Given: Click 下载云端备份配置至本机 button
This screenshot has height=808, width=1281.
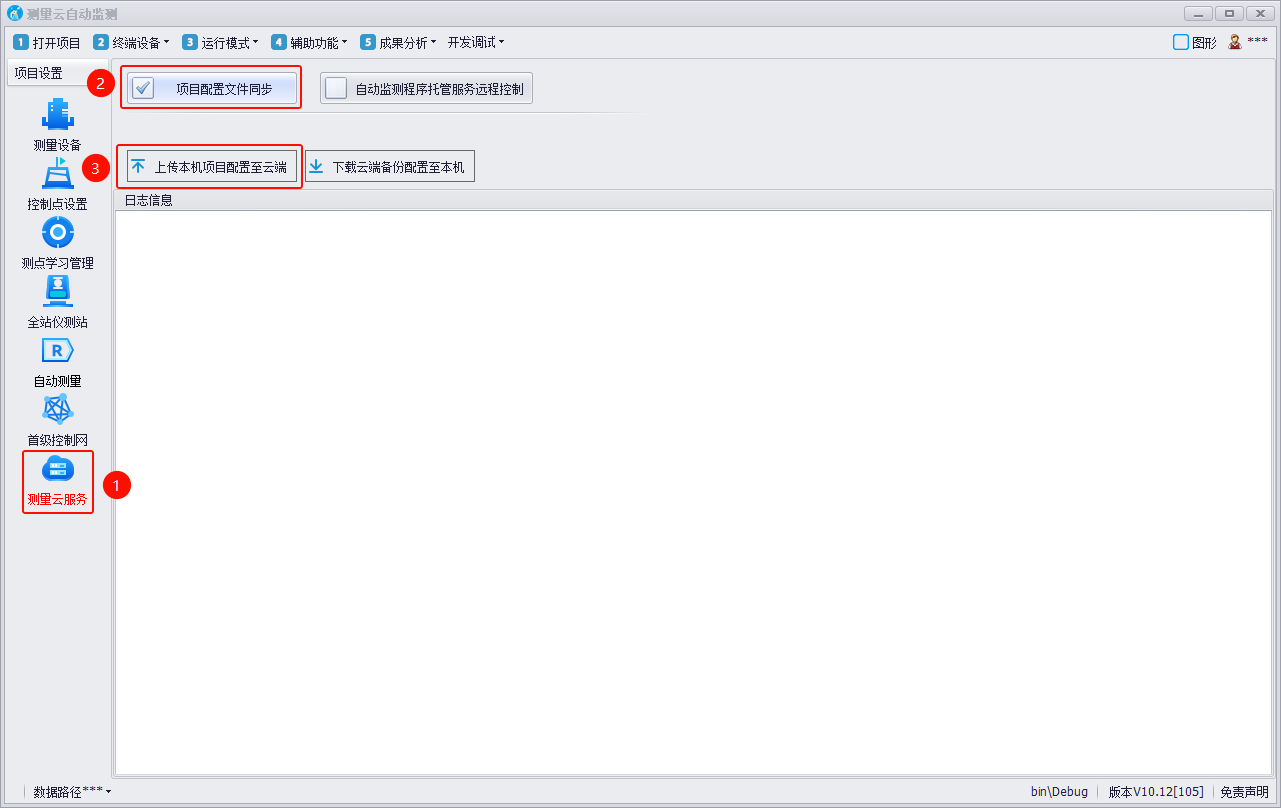Looking at the screenshot, I should (x=389, y=167).
